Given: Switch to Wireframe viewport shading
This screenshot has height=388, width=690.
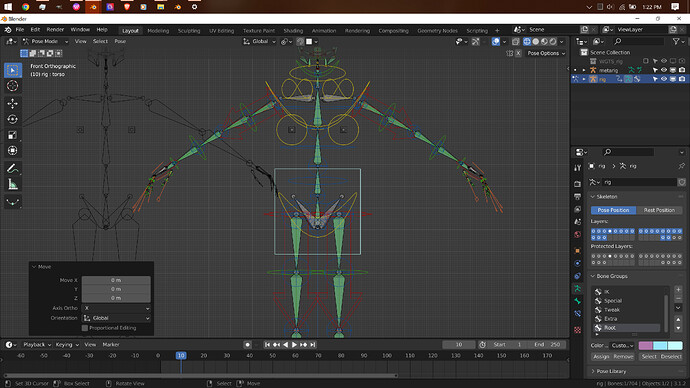Looking at the screenshot, I should 527,41.
